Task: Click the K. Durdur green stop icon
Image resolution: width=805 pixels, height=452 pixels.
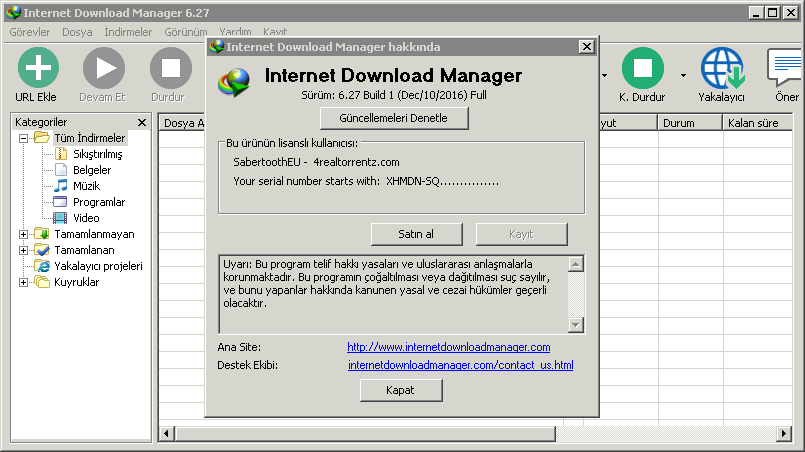Action: point(642,68)
